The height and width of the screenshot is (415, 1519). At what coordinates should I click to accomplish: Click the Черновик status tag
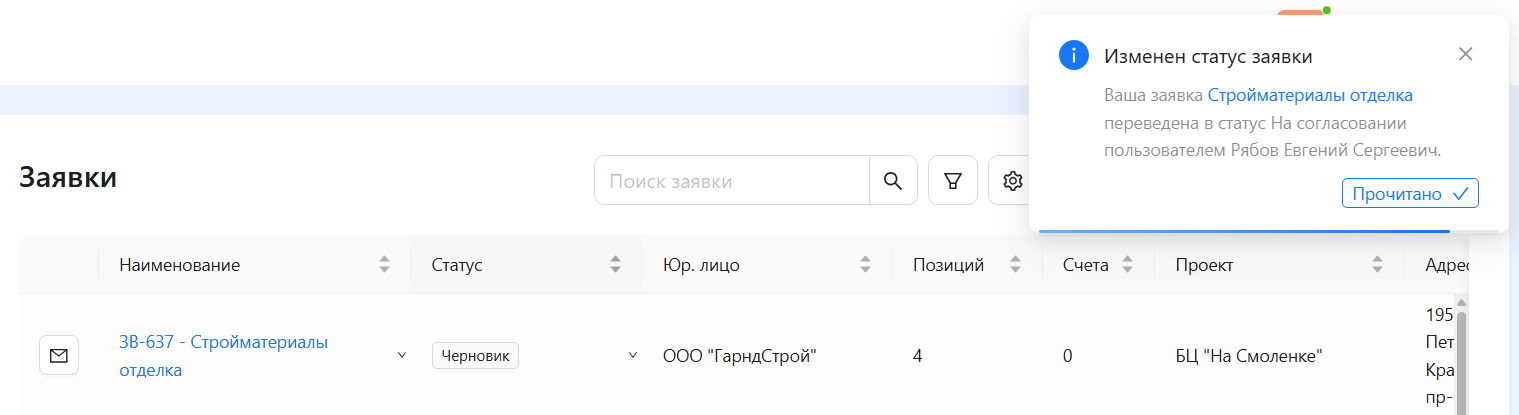(x=475, y=356)
